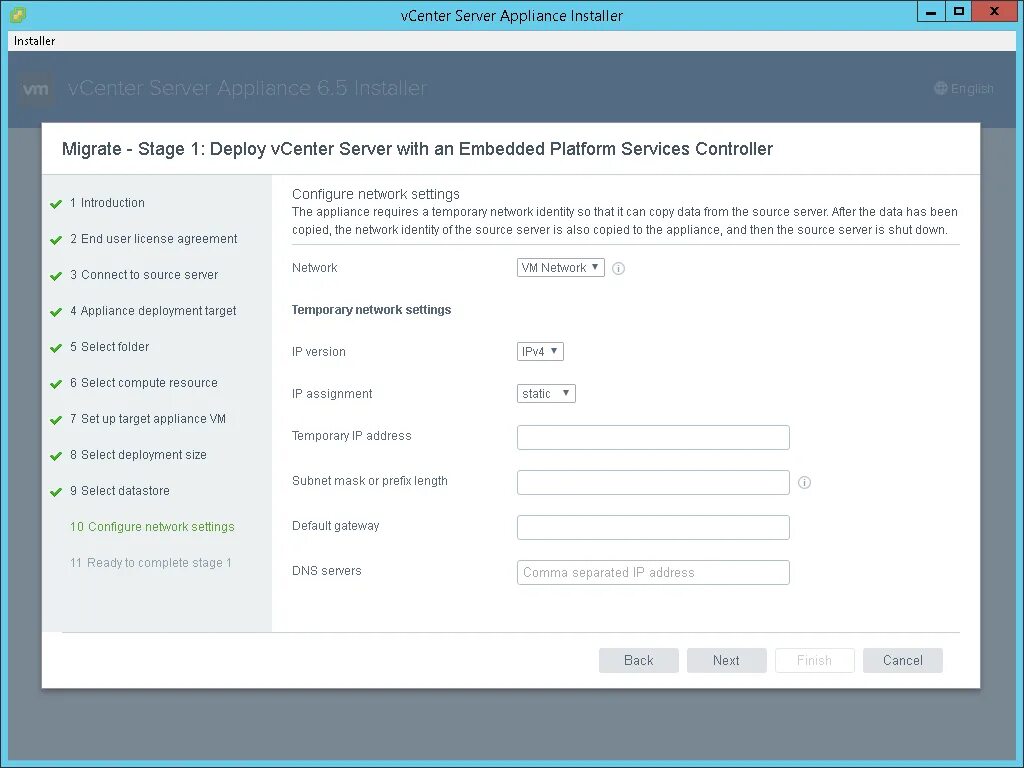Click the info icon beside Subnet mask field

click(804, 483)
